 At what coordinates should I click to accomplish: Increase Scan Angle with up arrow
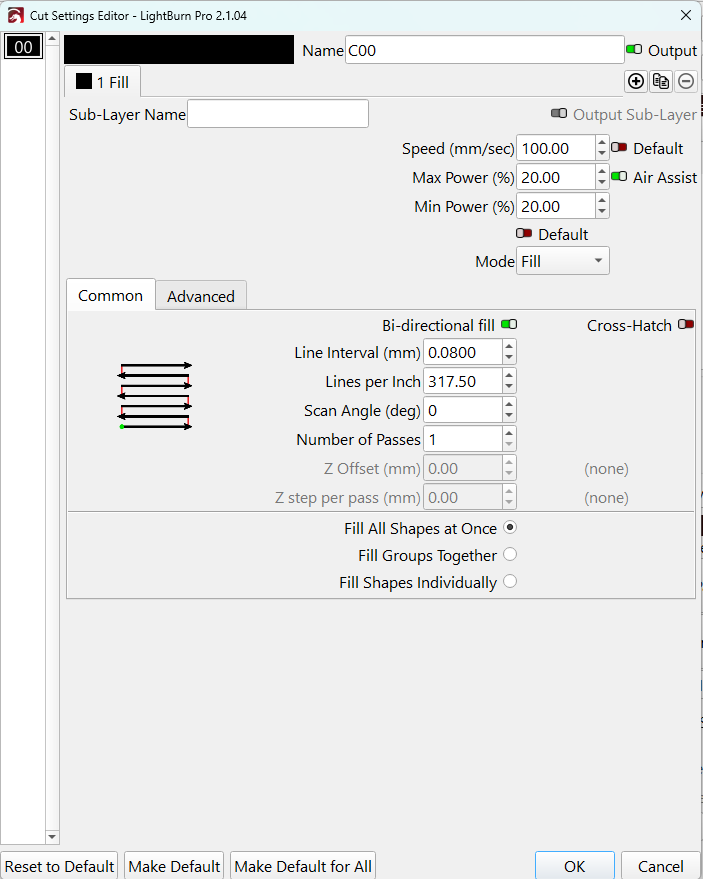click(x=508, y=405)
